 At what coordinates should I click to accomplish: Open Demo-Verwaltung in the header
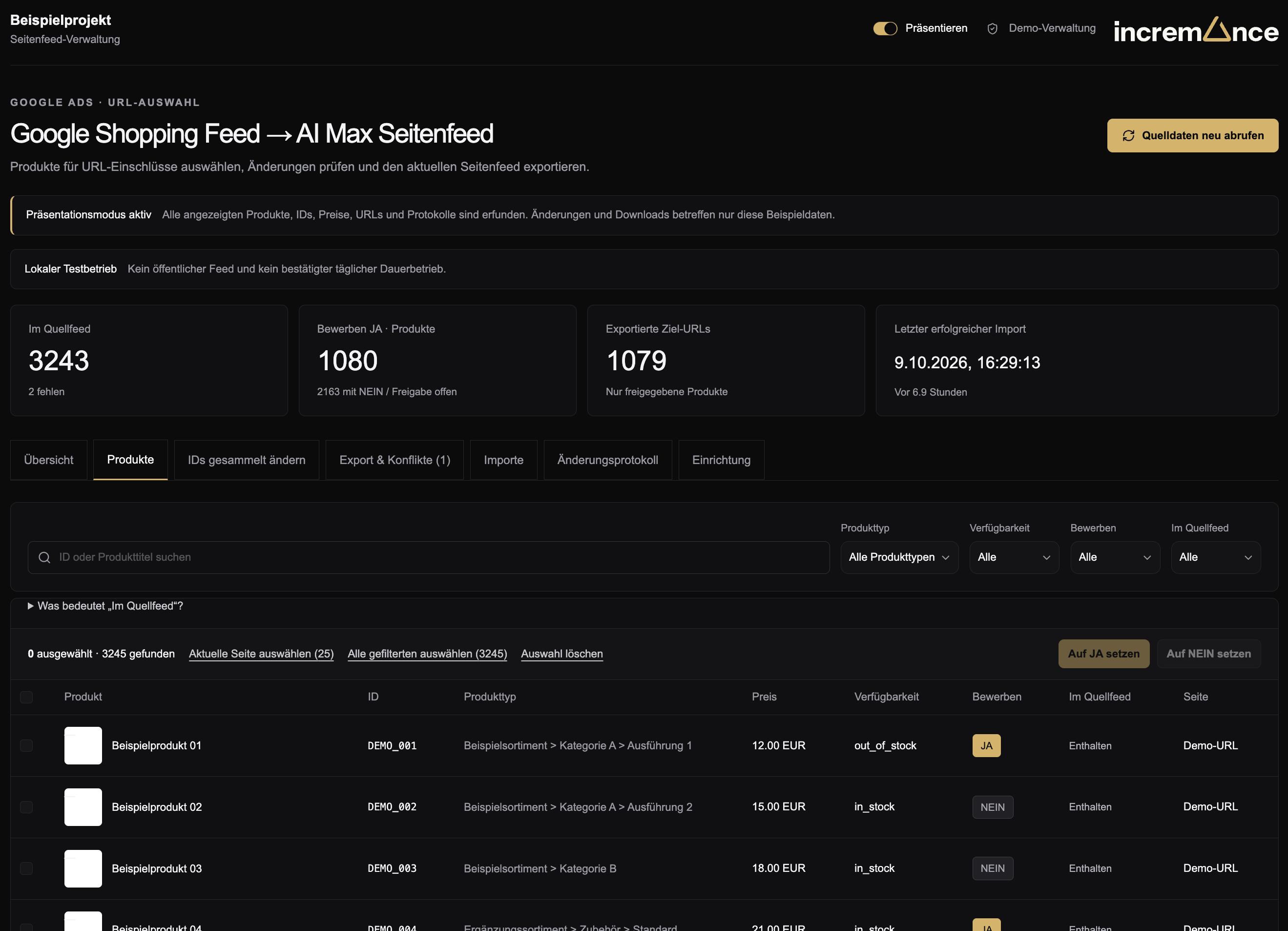tap(1052, 28)
